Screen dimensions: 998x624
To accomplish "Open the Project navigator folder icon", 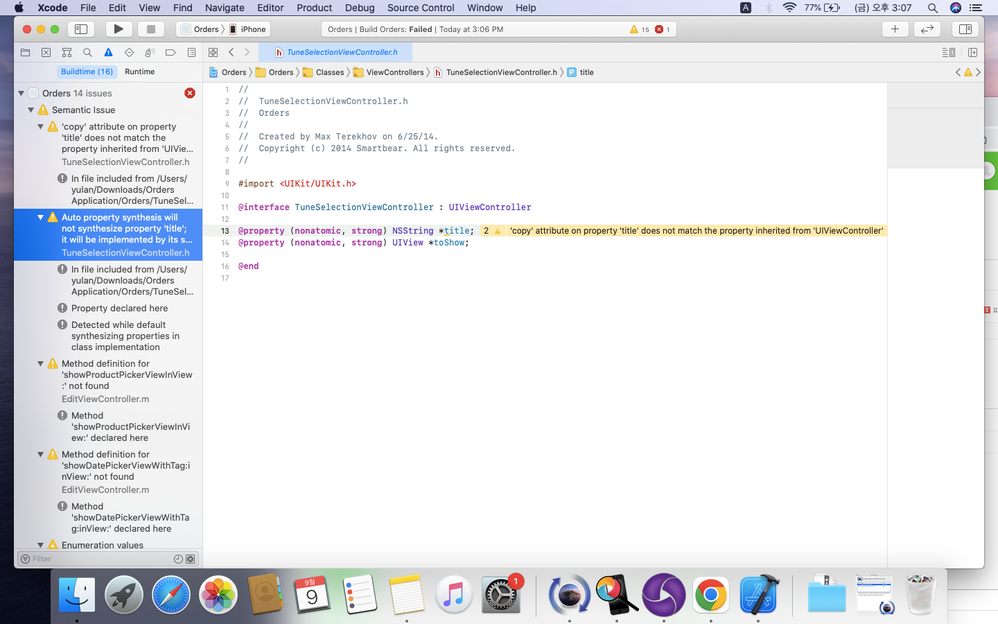I will point(25,52).
